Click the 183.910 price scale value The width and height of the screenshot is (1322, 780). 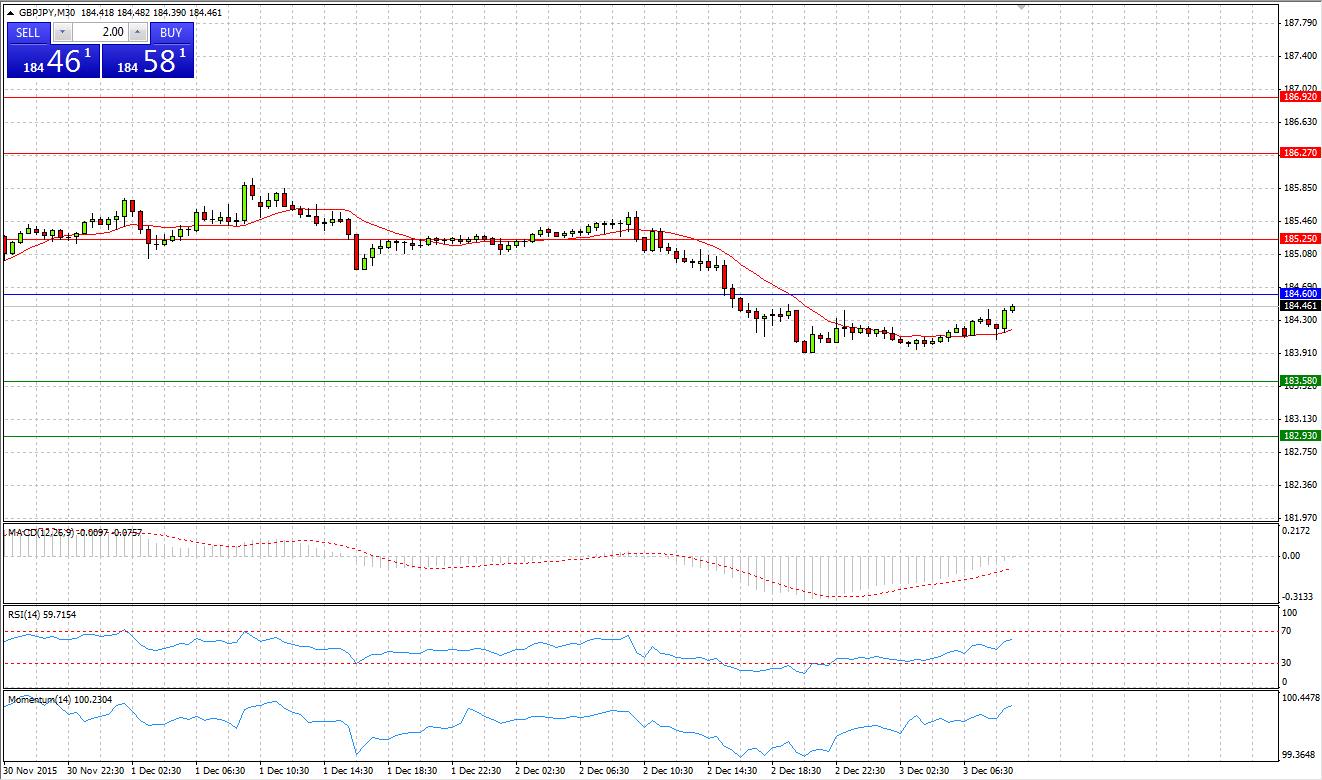[x=1300, y=353]
